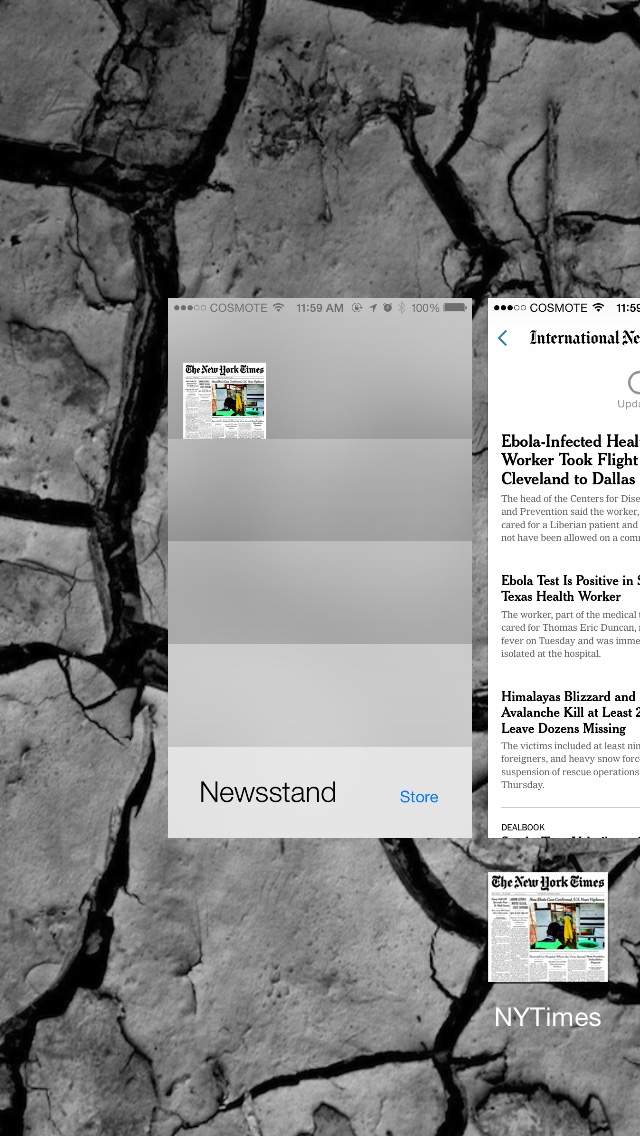This screenshot has height=1136, width=640.
Task: Tap the NYTimes label under the app icon
Action: (x=548, y=1017)
